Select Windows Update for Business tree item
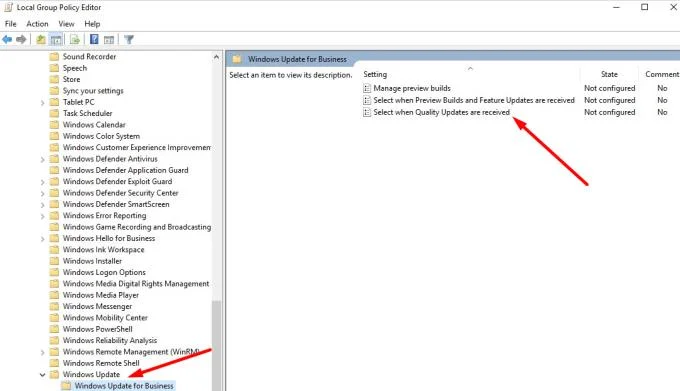 [x=124, y=386]
